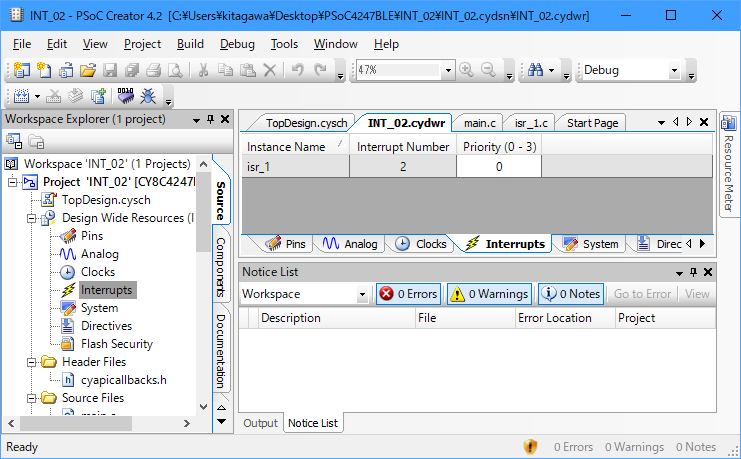This screenshot has height=459, width=741.
Task: Toggle the 0 Errors filter
Action: point(408,294)
